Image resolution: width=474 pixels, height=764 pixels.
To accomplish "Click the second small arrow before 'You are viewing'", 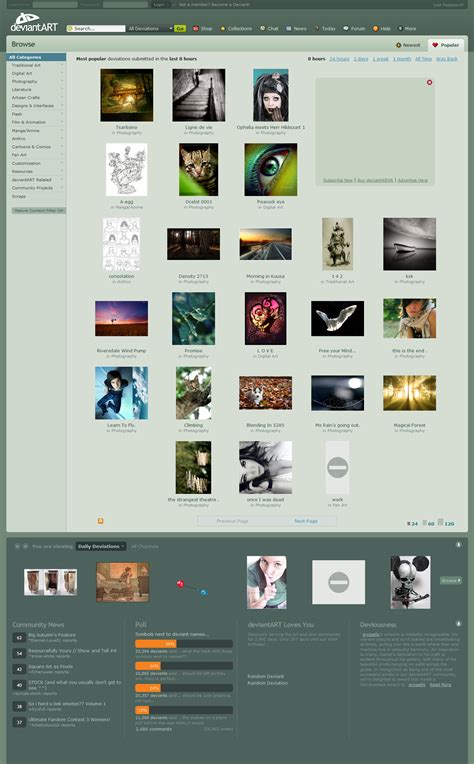I will (25, 546).
